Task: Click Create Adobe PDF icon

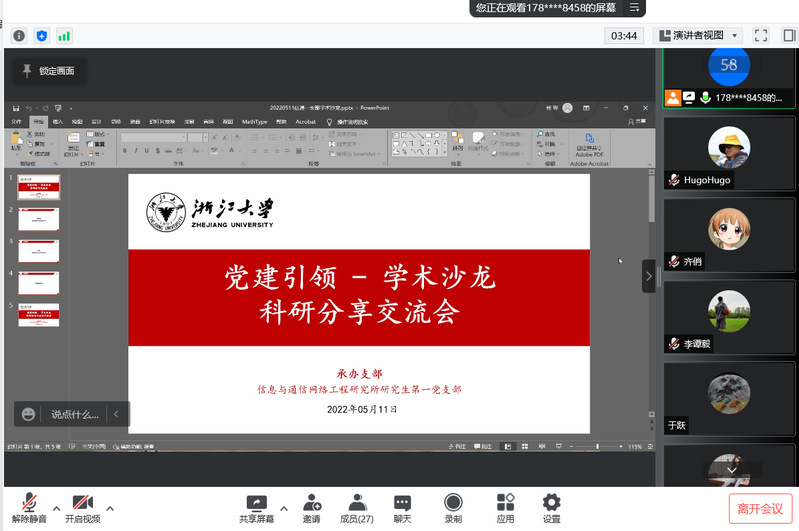Action: click(x=590, y=138)
